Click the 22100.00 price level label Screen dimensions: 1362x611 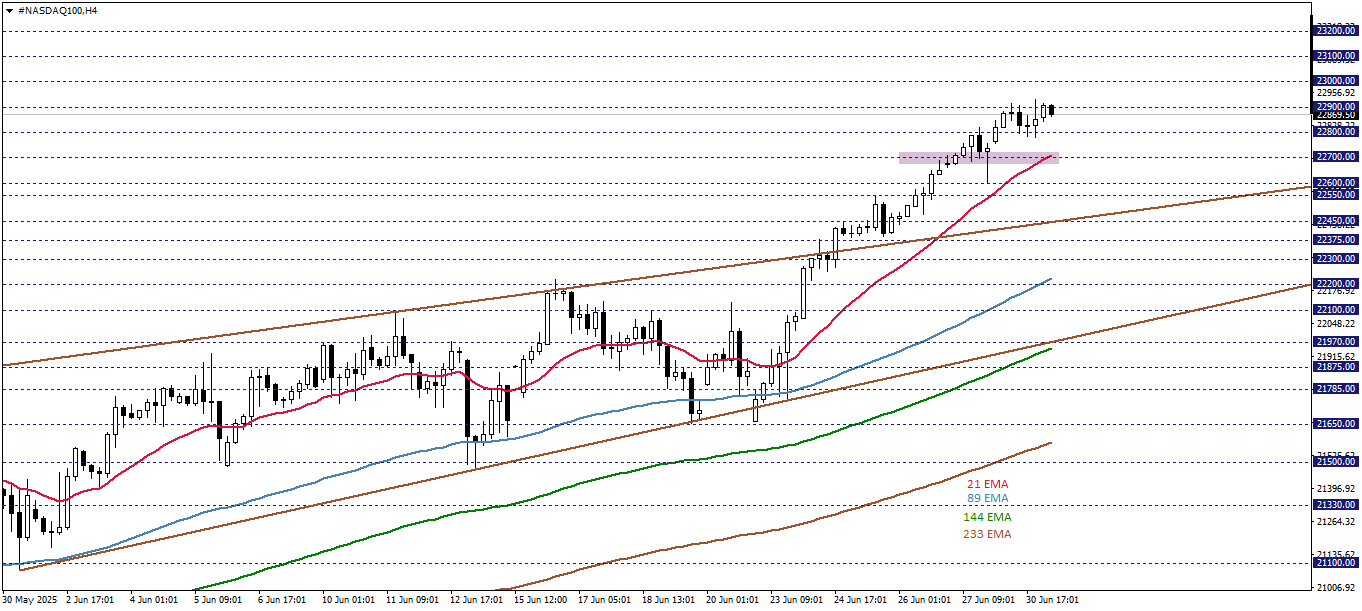[x=1336, y=310]
